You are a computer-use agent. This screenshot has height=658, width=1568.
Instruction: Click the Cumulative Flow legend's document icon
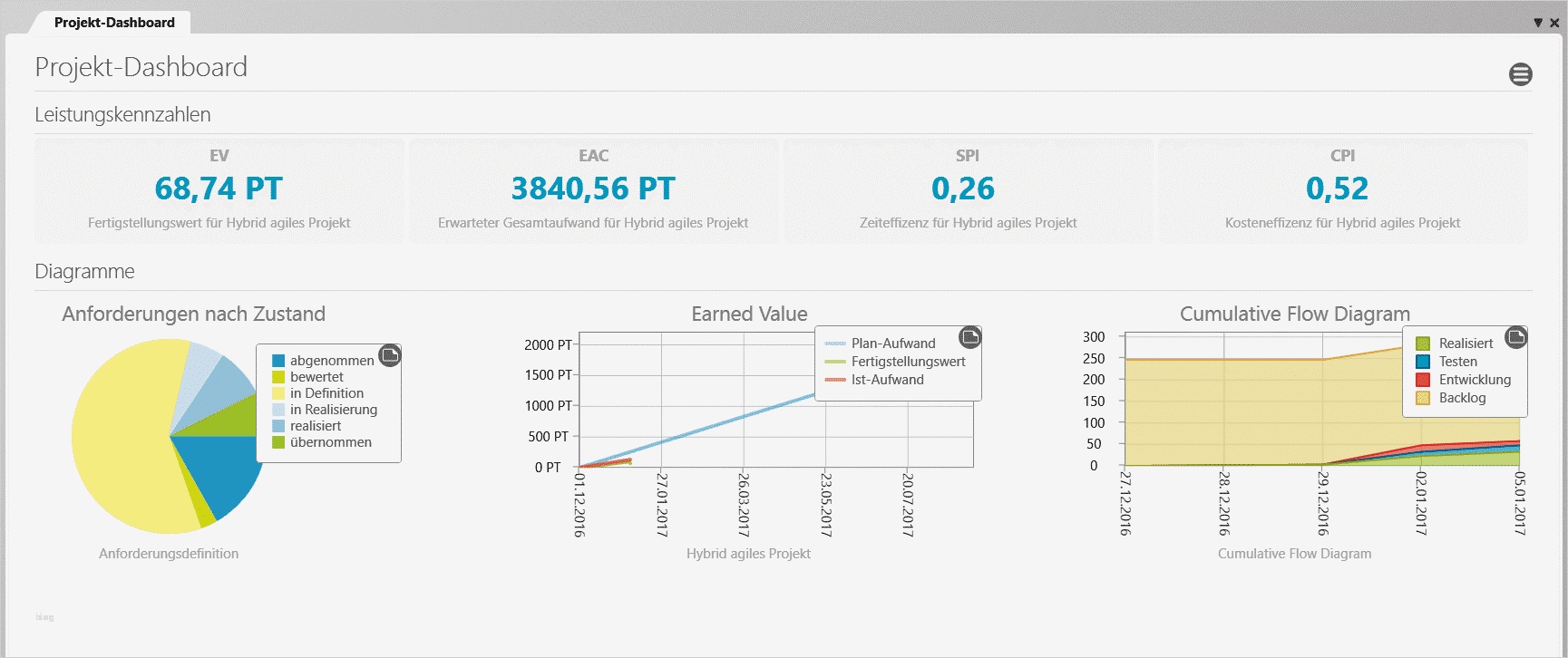(x=1515, y=337)
